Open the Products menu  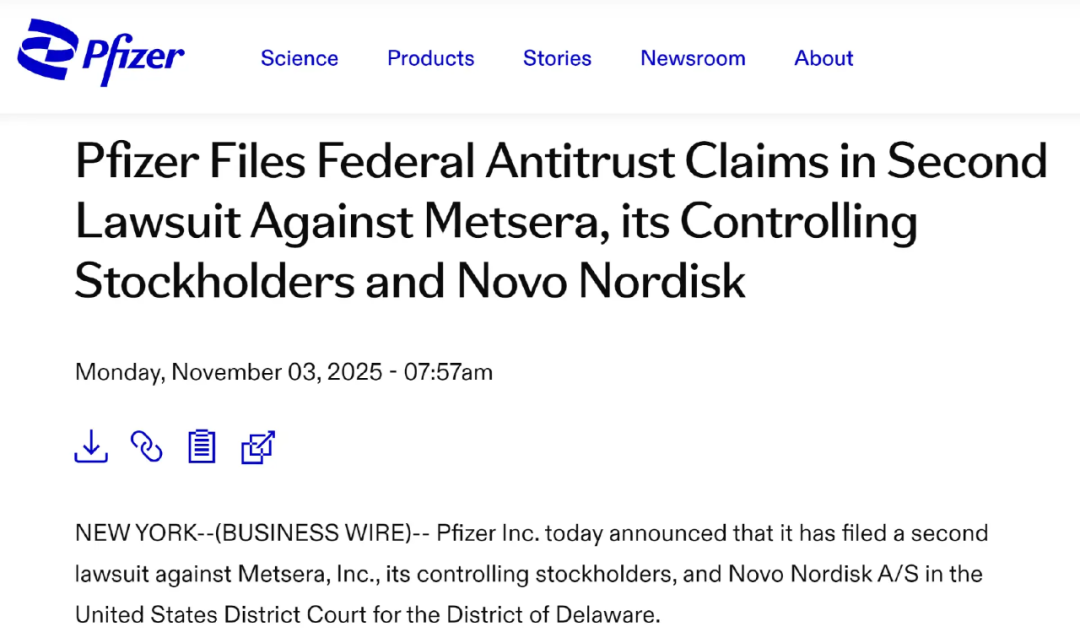click(430, 58)
